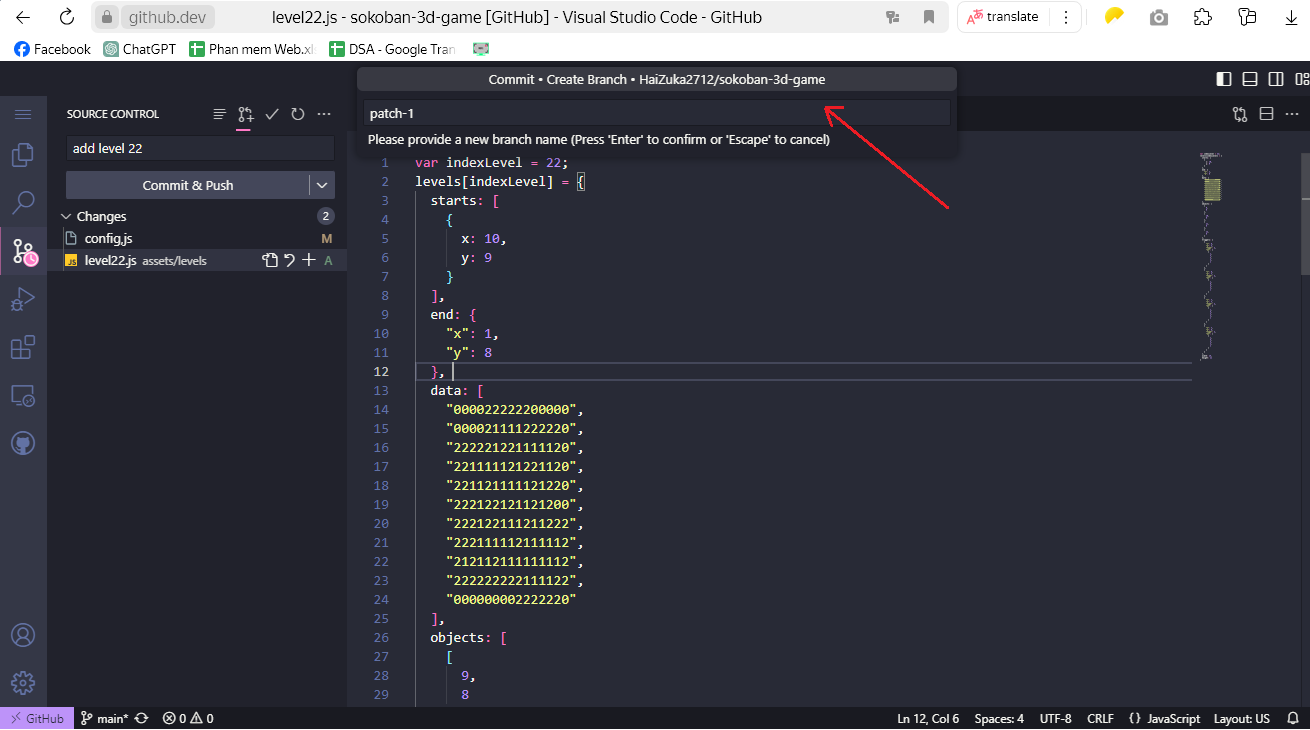Toggle the bottom Panel layout button
The height and width of the screenshot is (730, 1310).
[1250, 79]
